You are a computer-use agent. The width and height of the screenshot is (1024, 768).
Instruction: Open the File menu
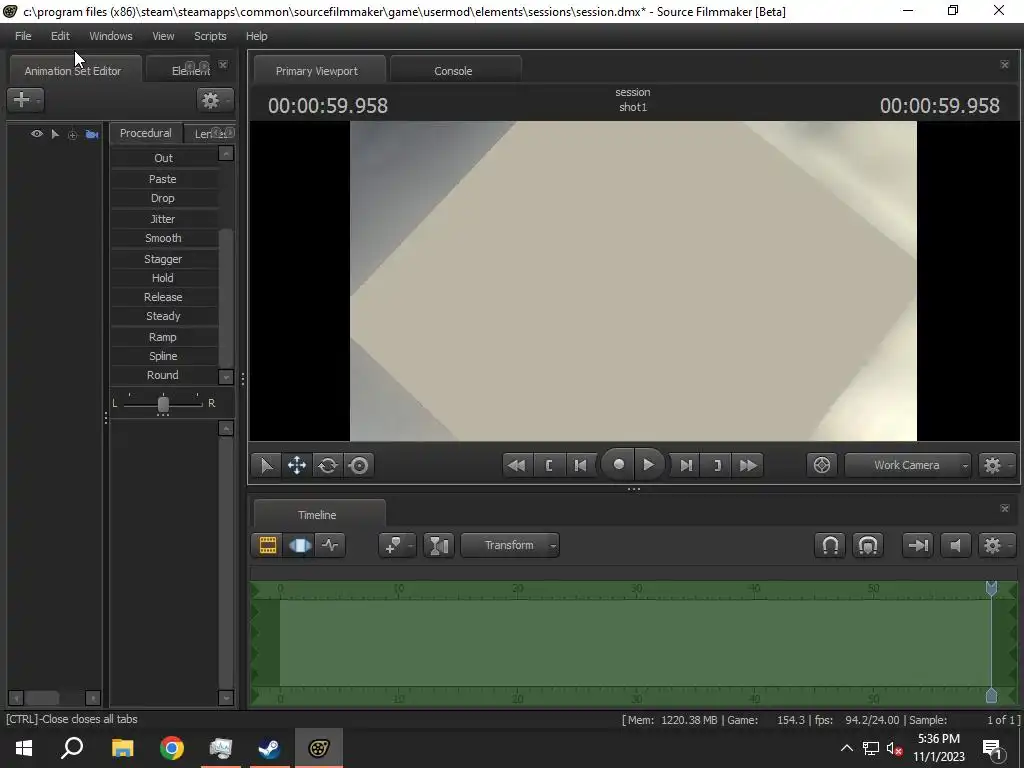23,36
